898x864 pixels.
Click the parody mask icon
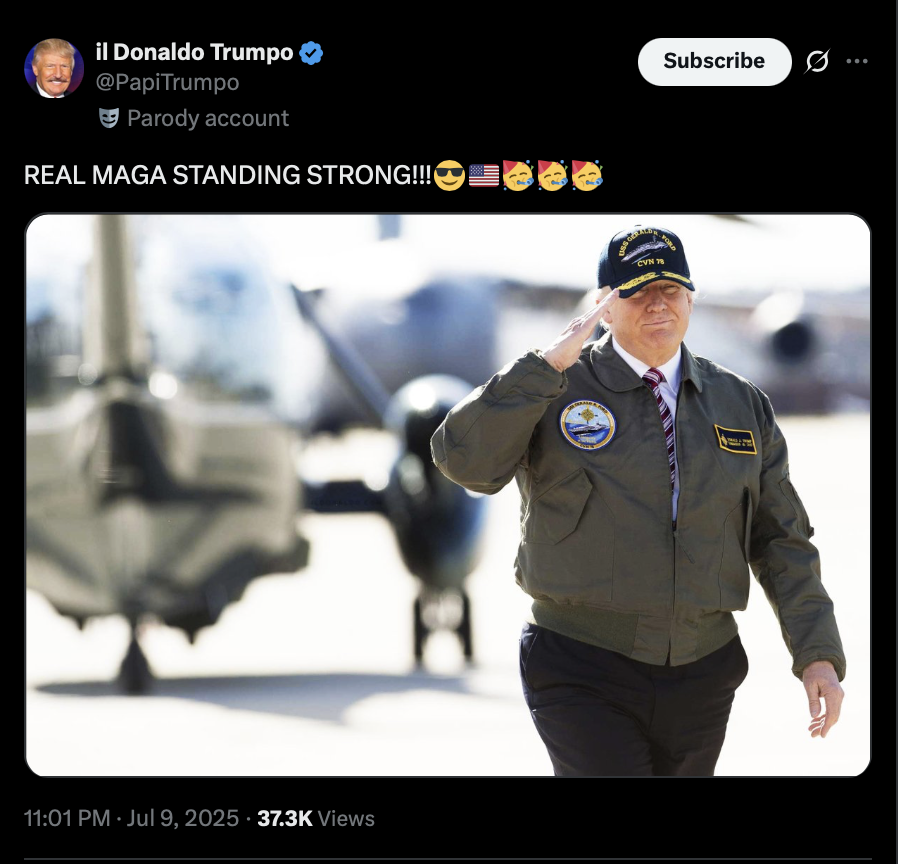[x=109, y=118]
